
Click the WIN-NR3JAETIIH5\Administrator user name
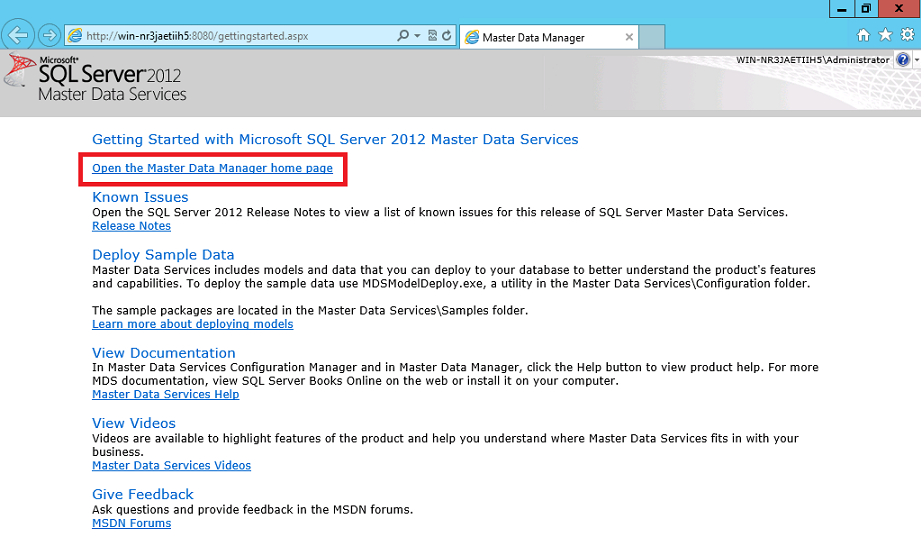(812, 60)
